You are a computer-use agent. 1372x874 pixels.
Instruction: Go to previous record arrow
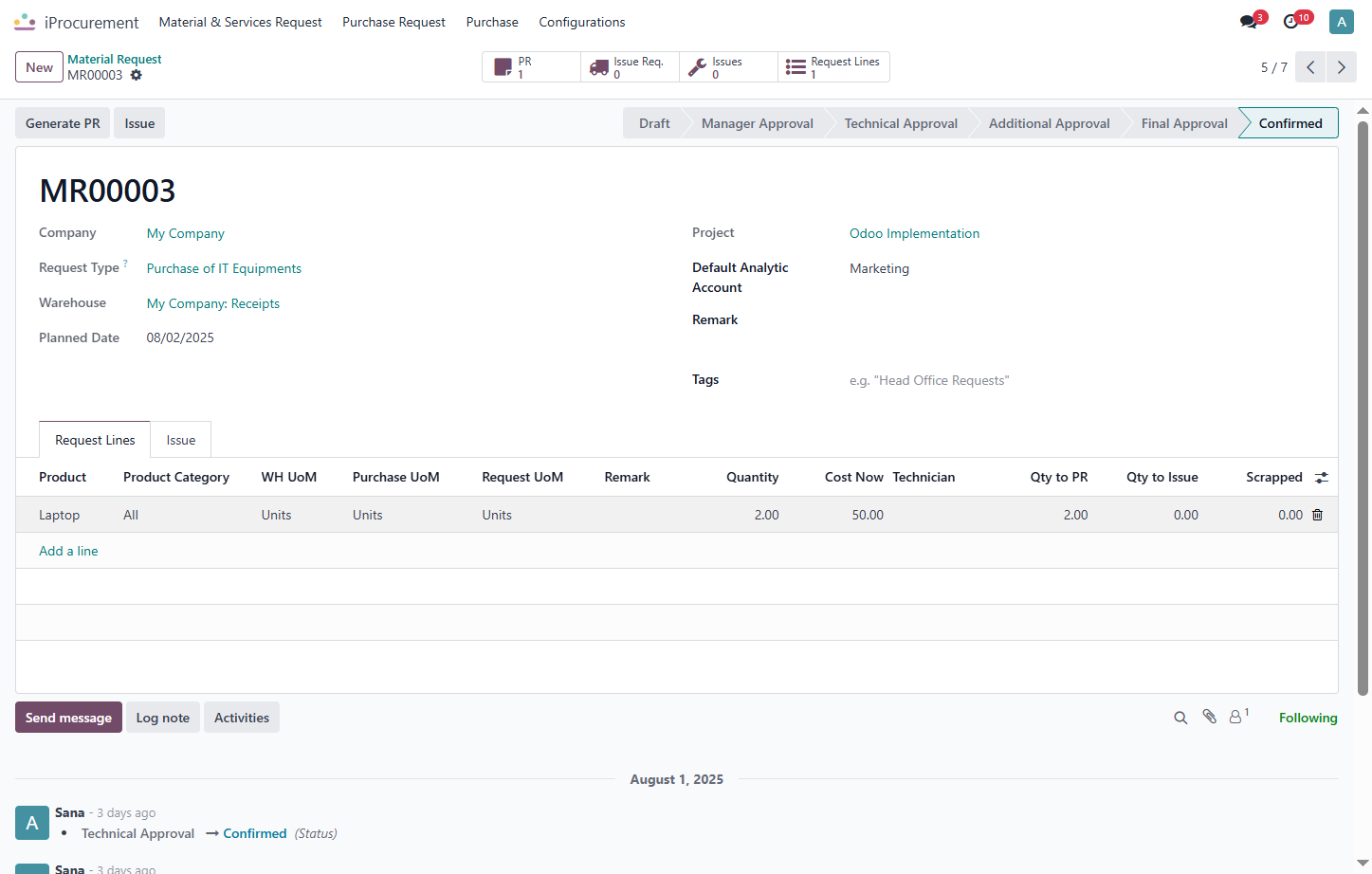(x=1310, y=67)
